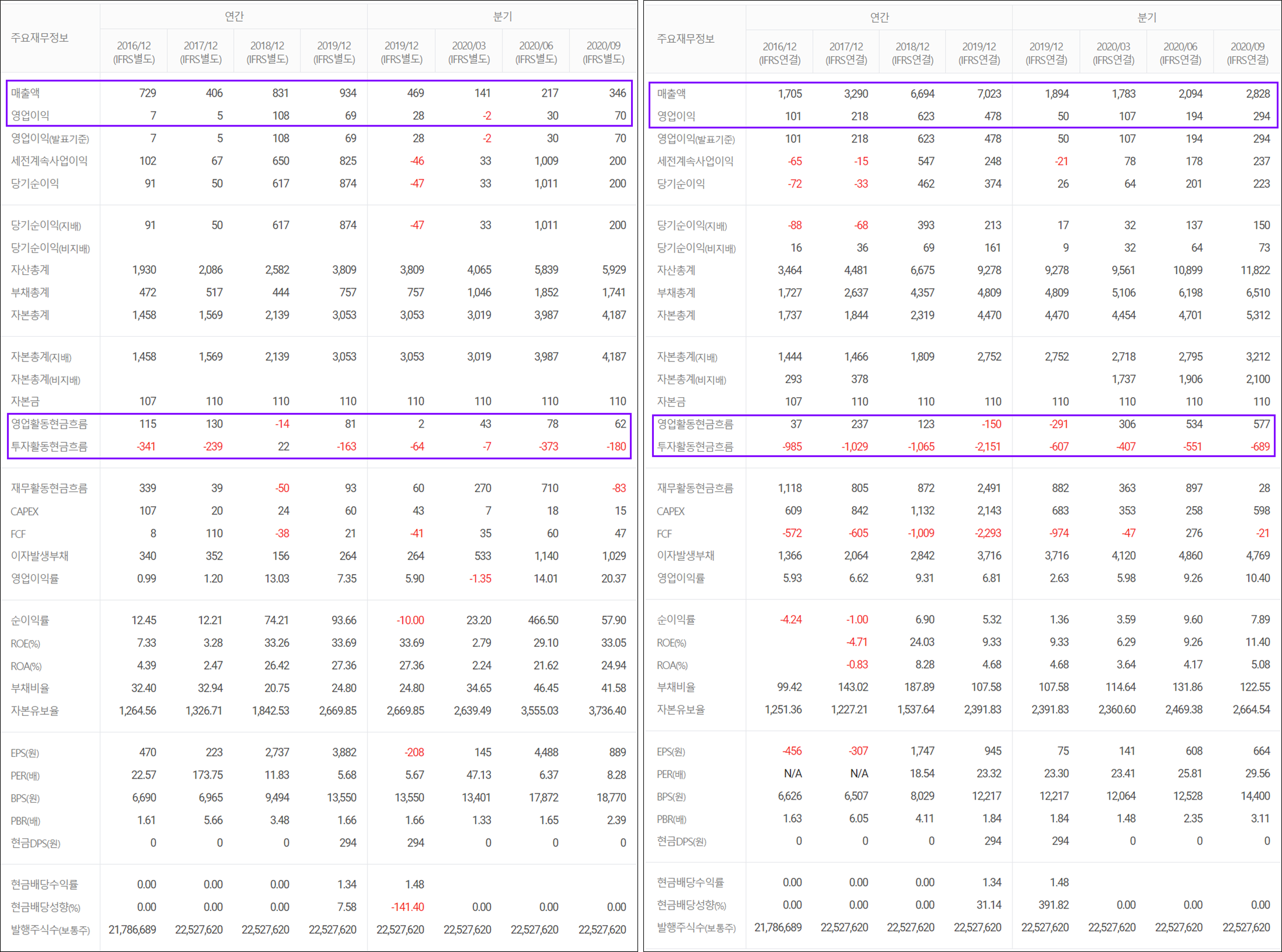Viewport: 1282px width, 952px height.
Task: Click 당기순이익 label in left table
Action: pyautogui.click(x=35, y=183)
